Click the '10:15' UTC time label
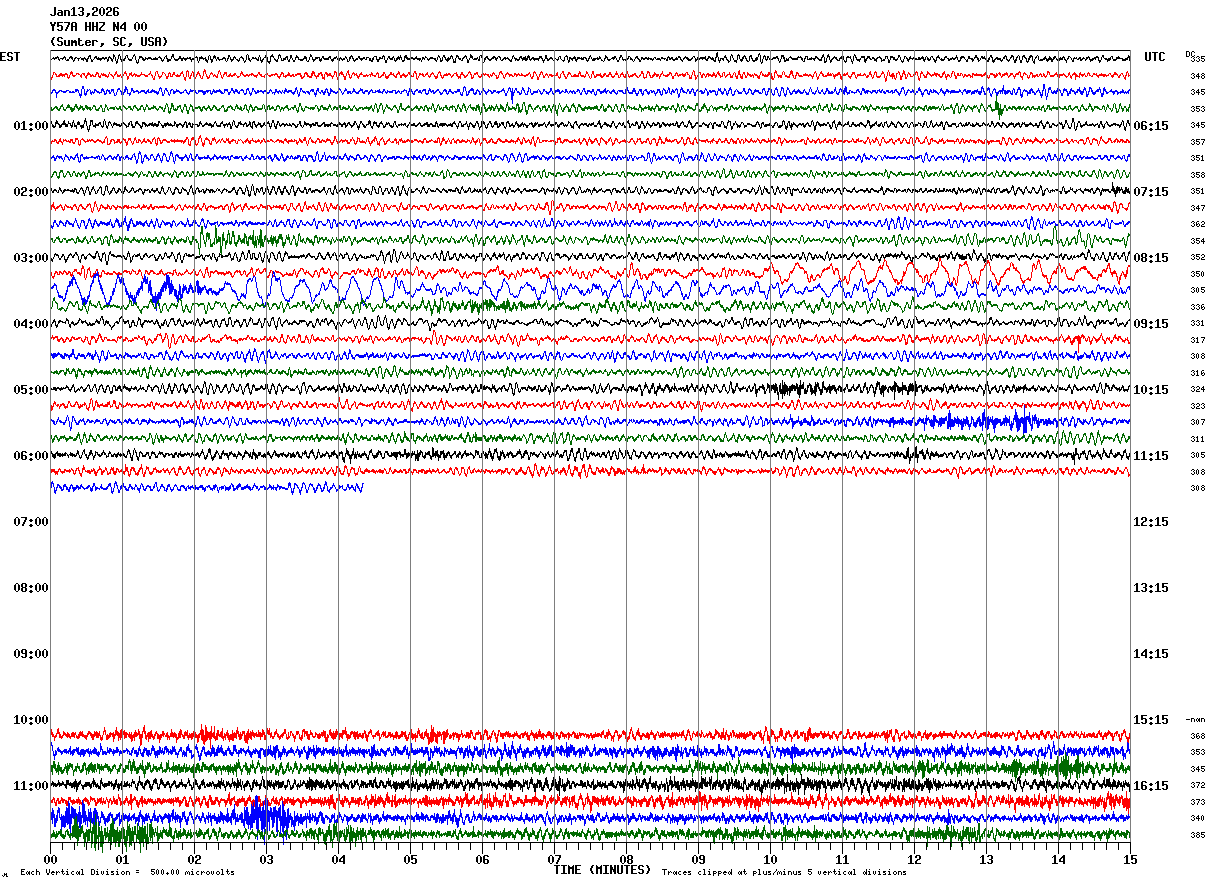Image resolution: width=1210 pixels, height=886 pixels. point(1151,390)
